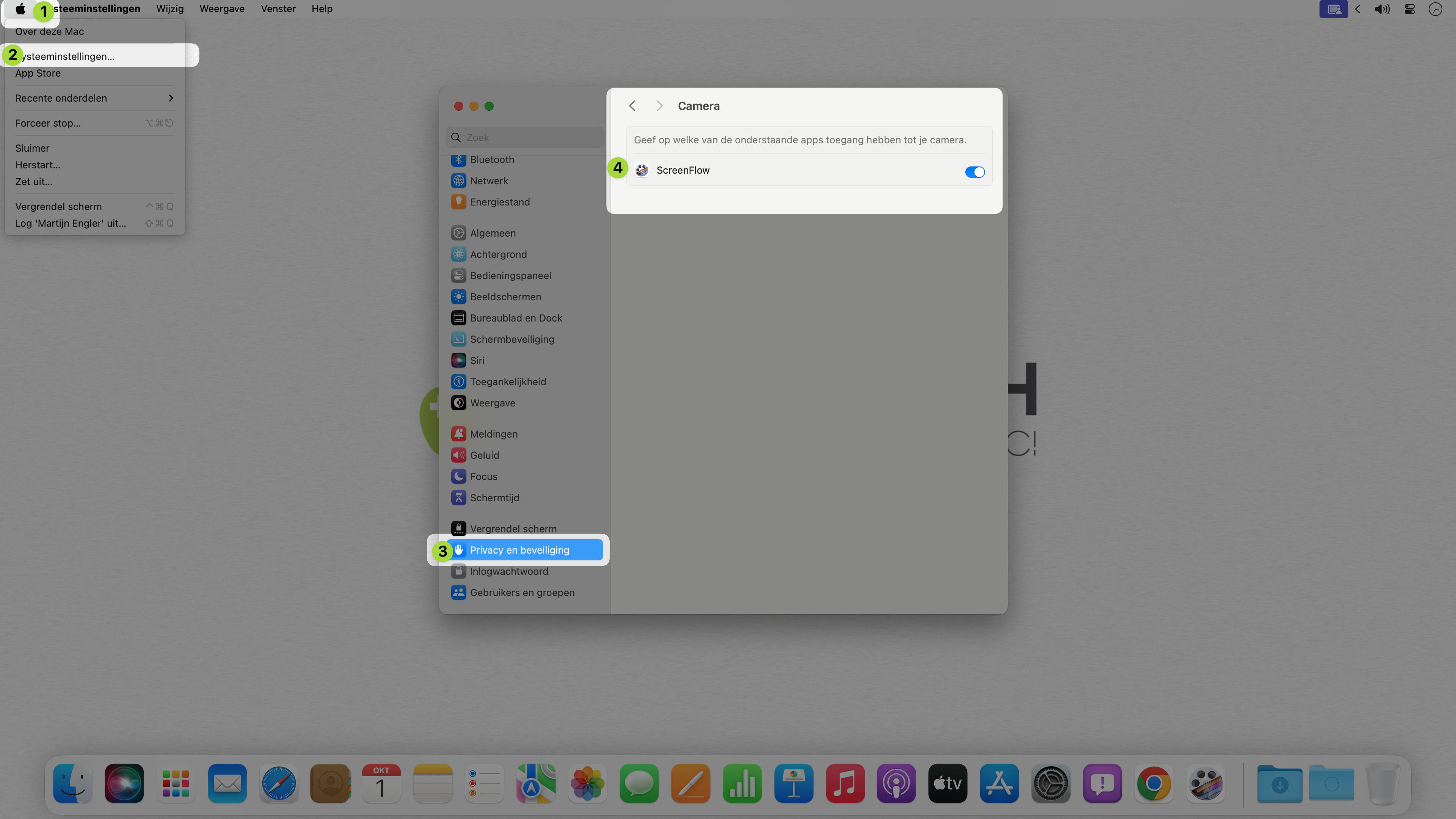Image resolution: width=1456 pixels, height=819 pixels.
Task: Open App Store dock icon
Action: 999,784
